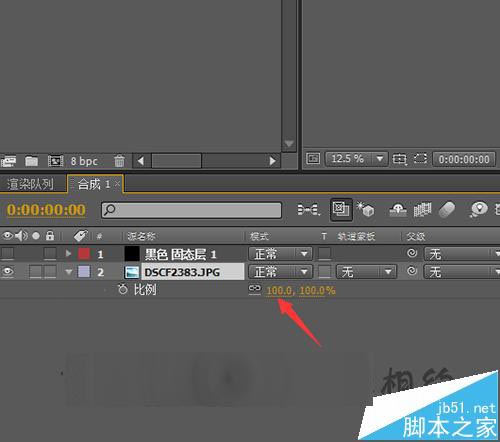Click the label tag column header
The height and width of the screenshot is (442, 500).
tap(80, 236)
